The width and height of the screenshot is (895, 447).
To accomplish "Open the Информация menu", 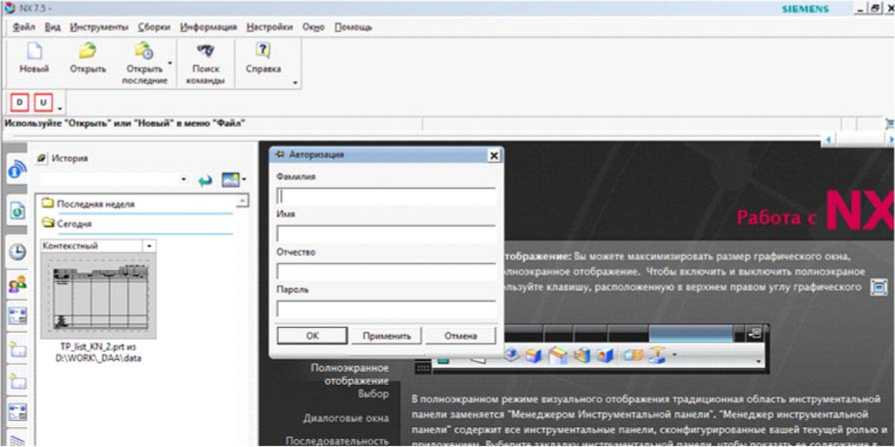I will click(208, 27).
